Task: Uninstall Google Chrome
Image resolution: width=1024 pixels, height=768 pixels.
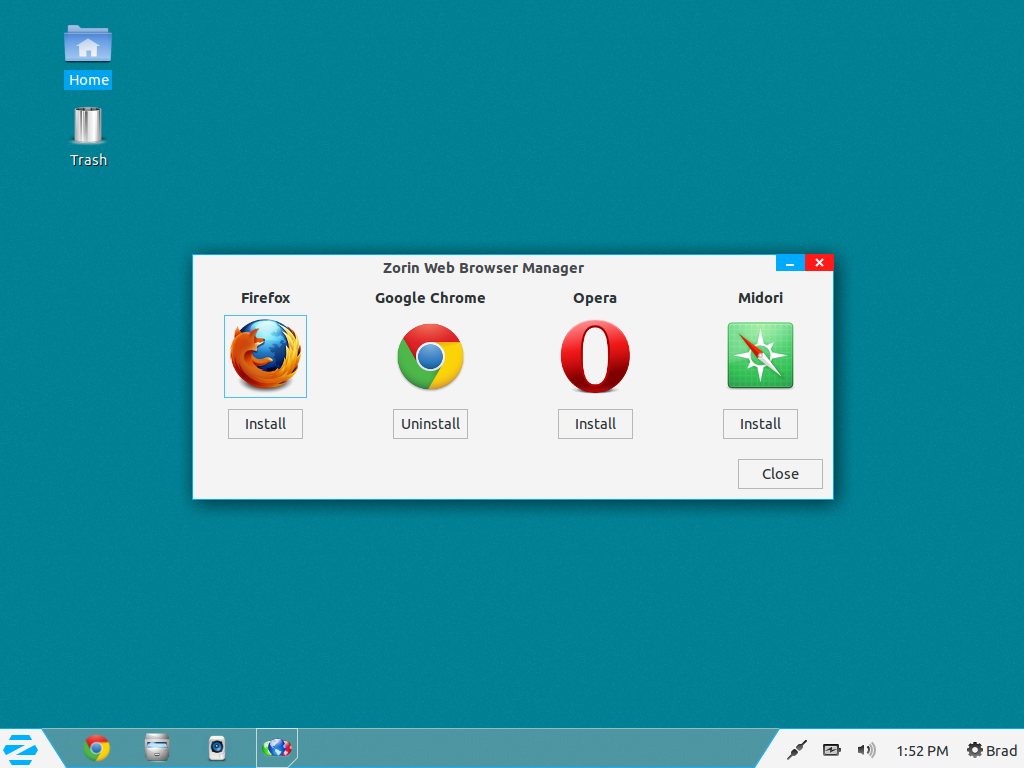Action: 430,424
